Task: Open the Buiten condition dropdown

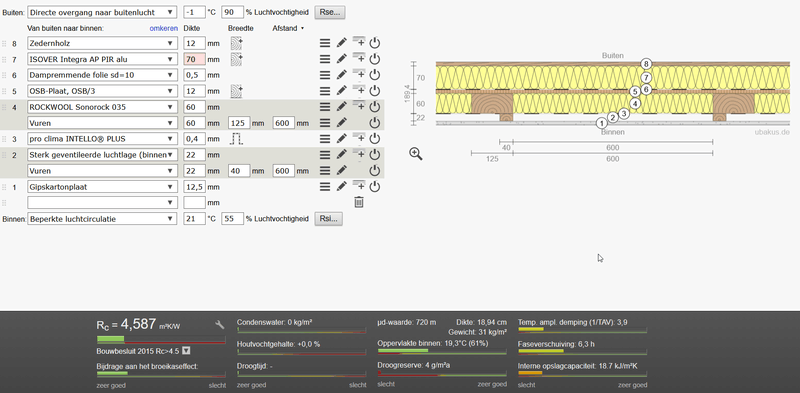Action: click(102, 12)
